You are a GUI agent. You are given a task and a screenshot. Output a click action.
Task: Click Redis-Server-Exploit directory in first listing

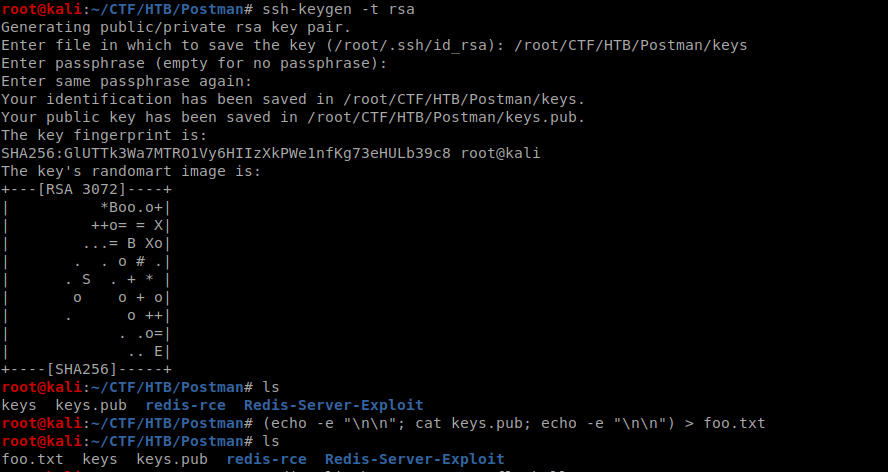(x=334, y=405)
